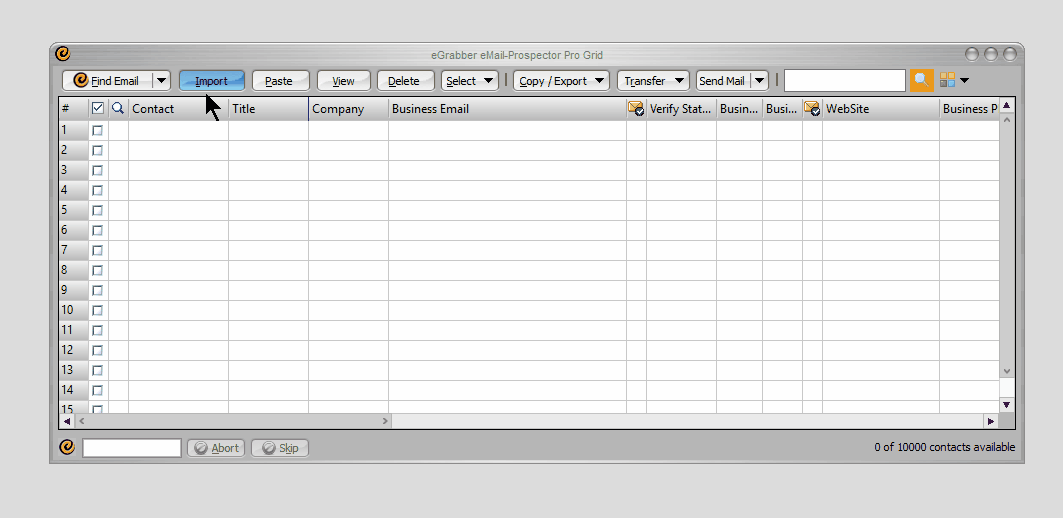Click the Find Email button

(107, 81)
